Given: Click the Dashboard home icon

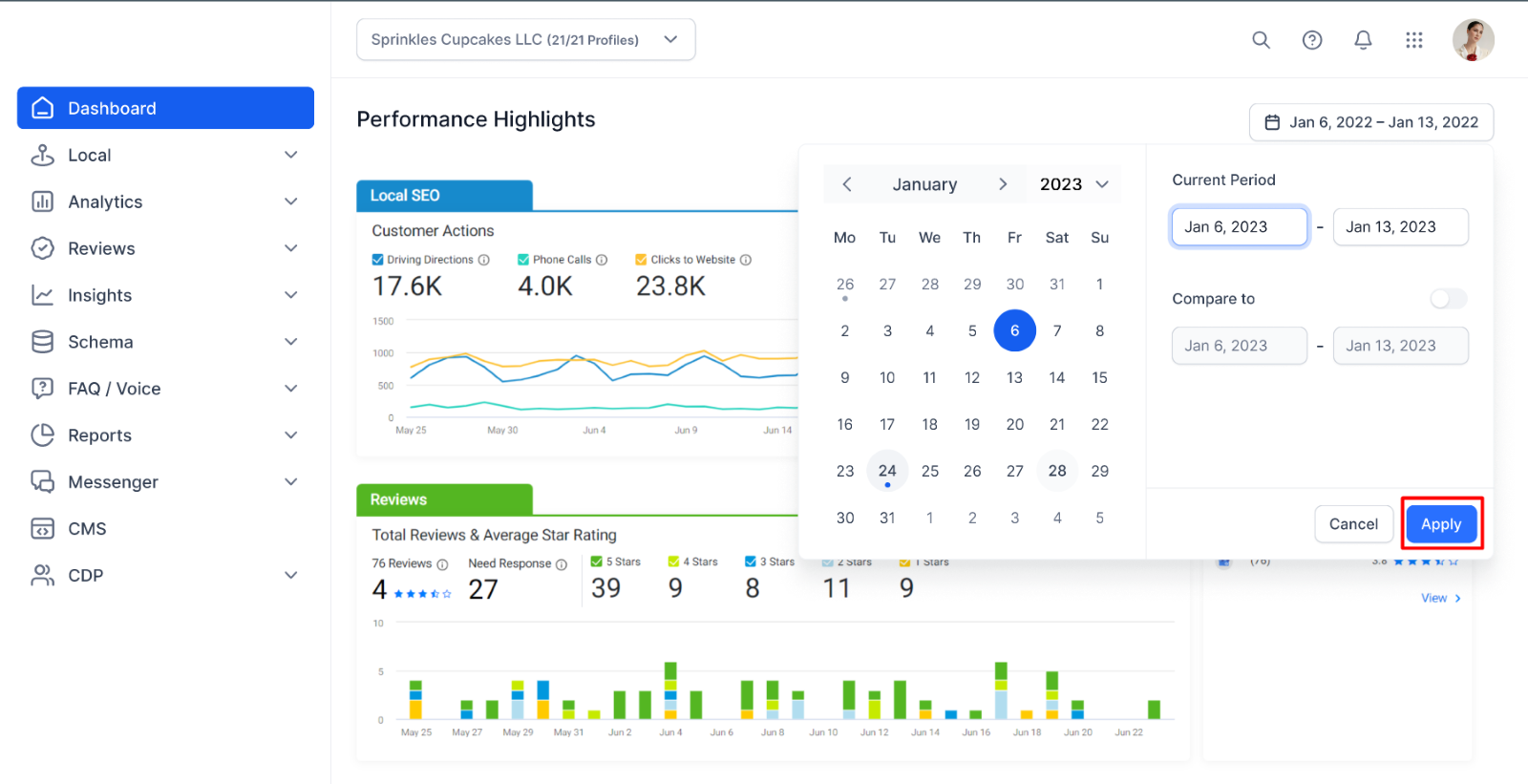Looking at the screenshot, I should pyautogui.click(x=43, y=108).
